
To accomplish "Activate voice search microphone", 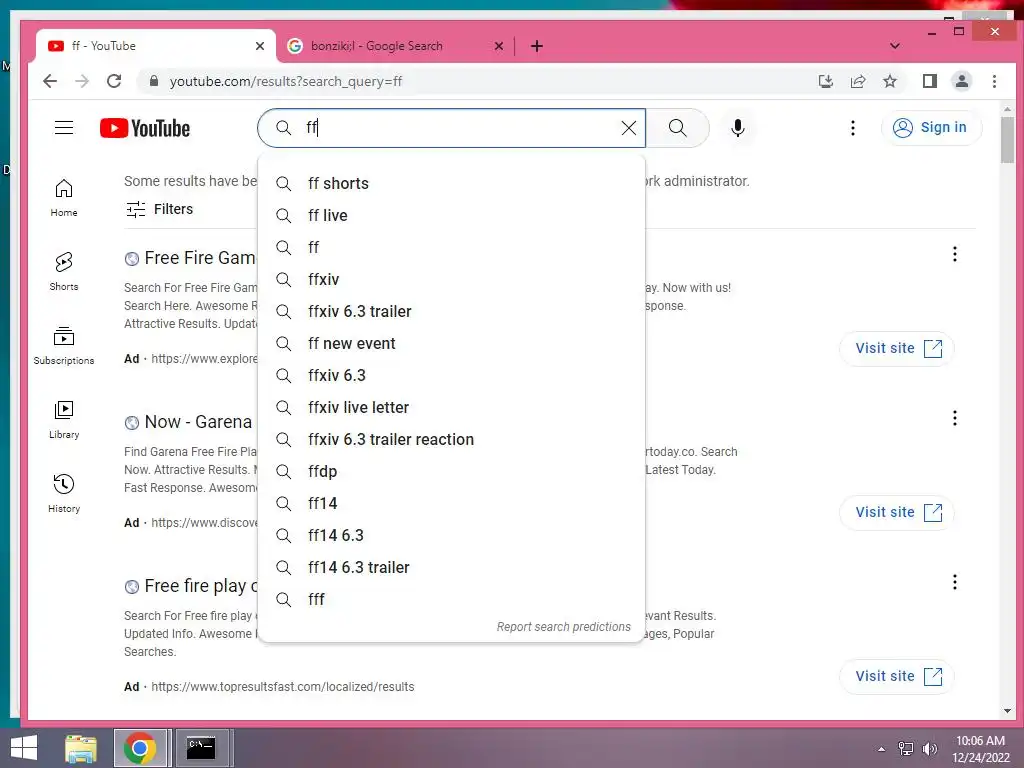I will pyautogui.click(x=737, y=128).
